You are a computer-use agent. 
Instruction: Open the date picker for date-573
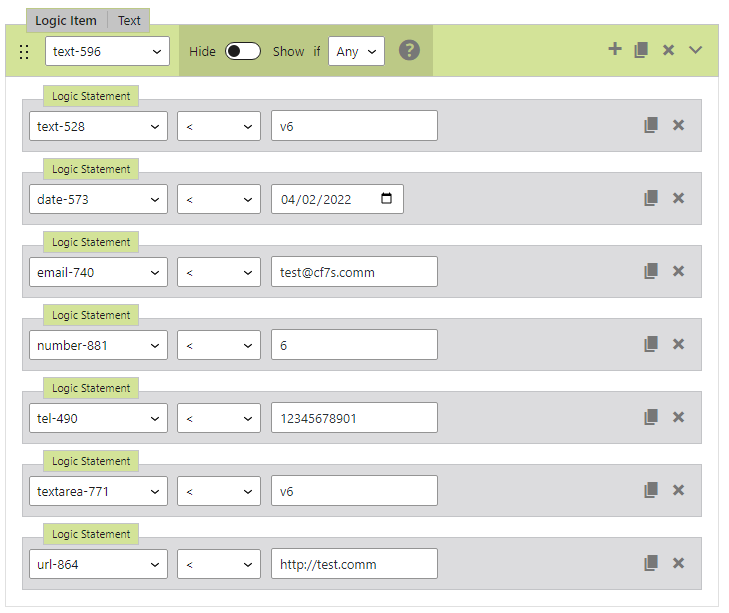[387, 198]
